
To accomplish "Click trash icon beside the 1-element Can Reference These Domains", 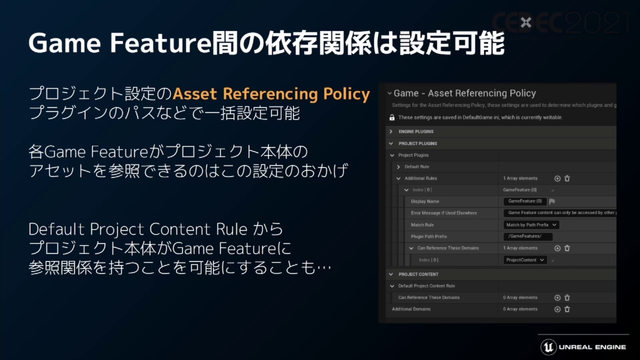I will click(567, 248).
